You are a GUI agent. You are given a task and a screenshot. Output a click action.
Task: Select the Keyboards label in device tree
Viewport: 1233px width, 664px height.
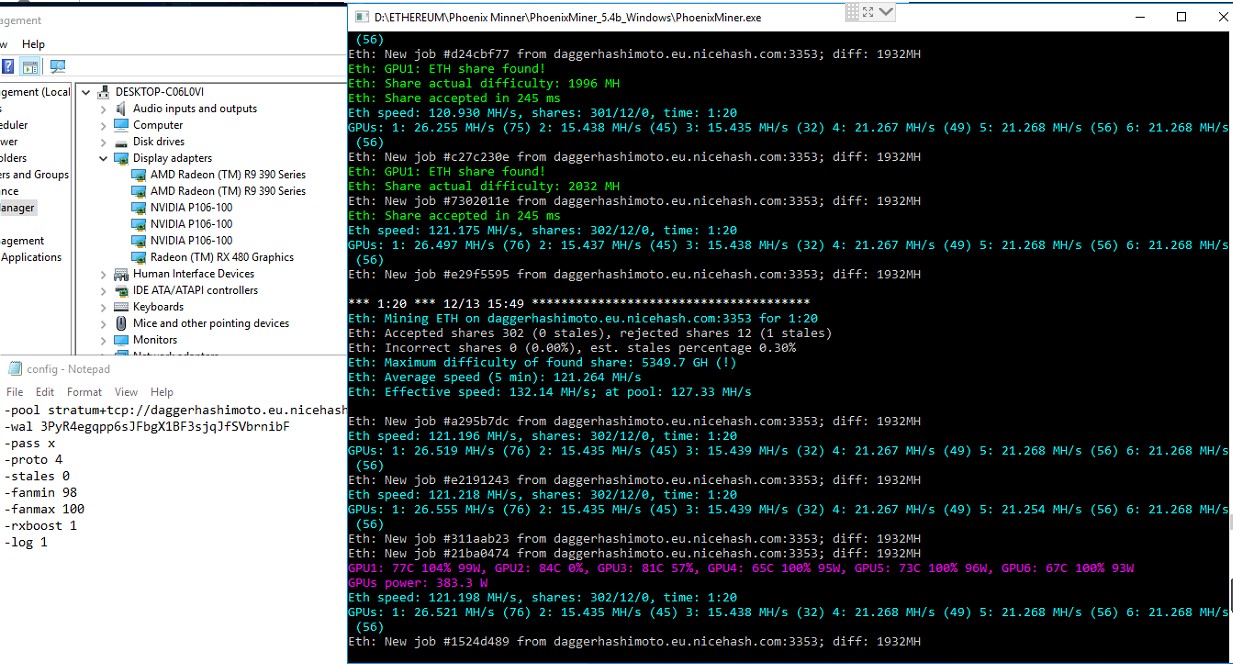pyautogui.click(x=158, y=307)
